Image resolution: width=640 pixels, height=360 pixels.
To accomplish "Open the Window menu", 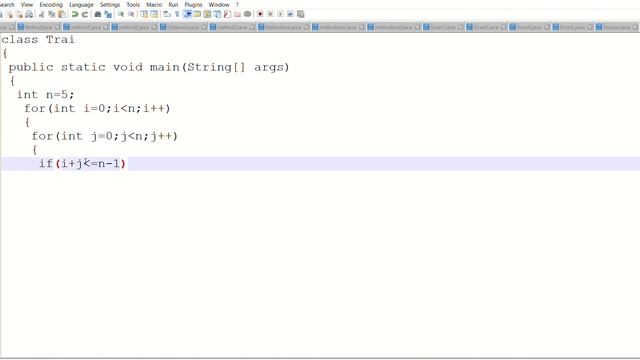I will 219,4.
